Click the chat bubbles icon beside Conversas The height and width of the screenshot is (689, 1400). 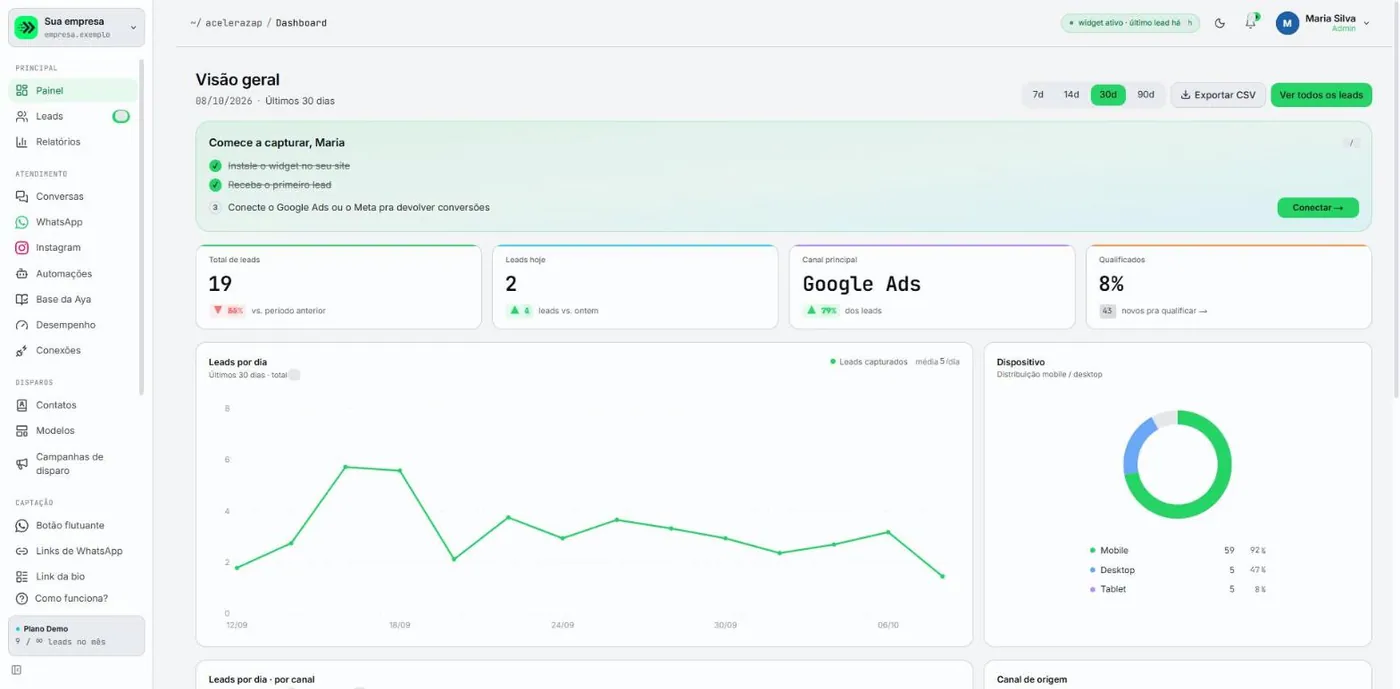22,197
